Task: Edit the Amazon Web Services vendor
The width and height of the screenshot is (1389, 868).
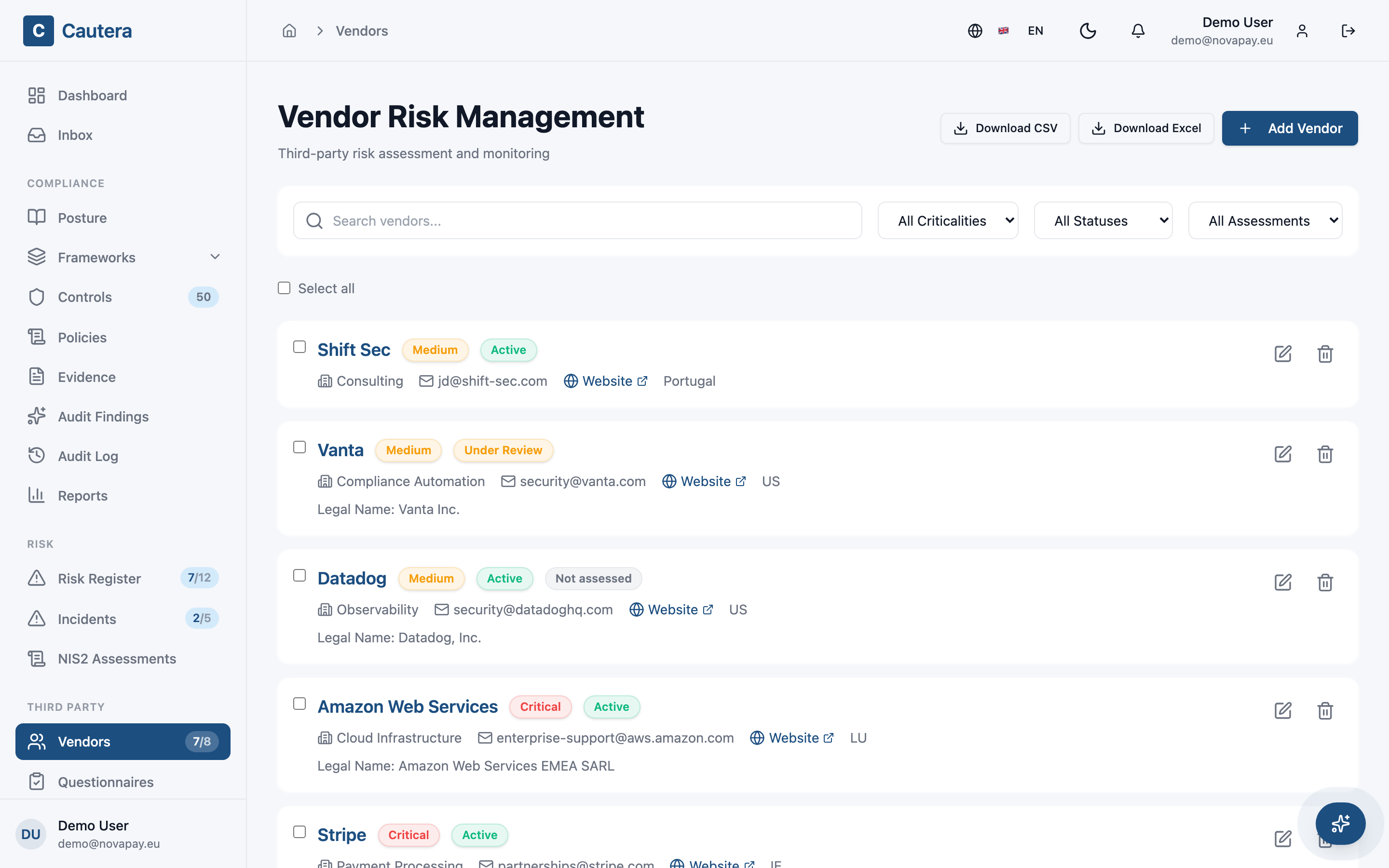Action: coord(1283,711)
